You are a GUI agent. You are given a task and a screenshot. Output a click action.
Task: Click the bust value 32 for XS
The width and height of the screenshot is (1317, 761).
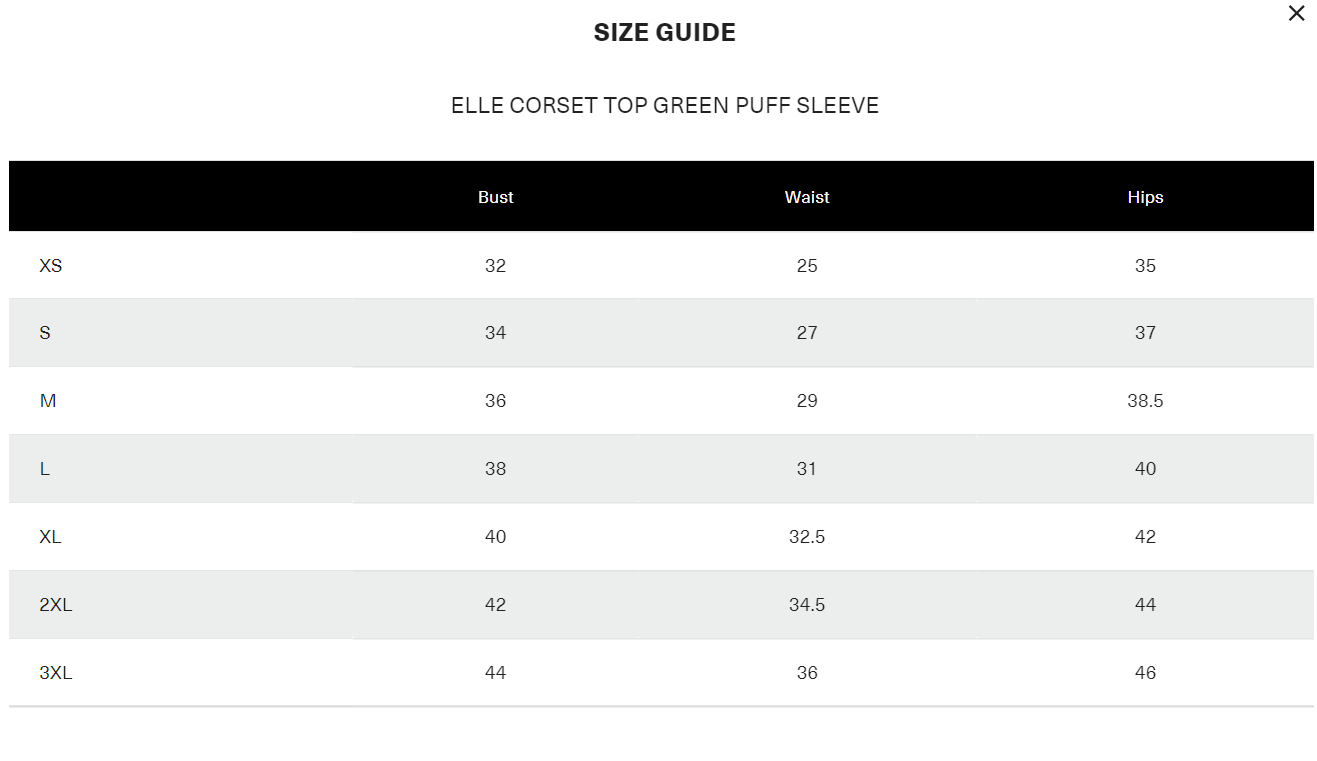(495, 266)
